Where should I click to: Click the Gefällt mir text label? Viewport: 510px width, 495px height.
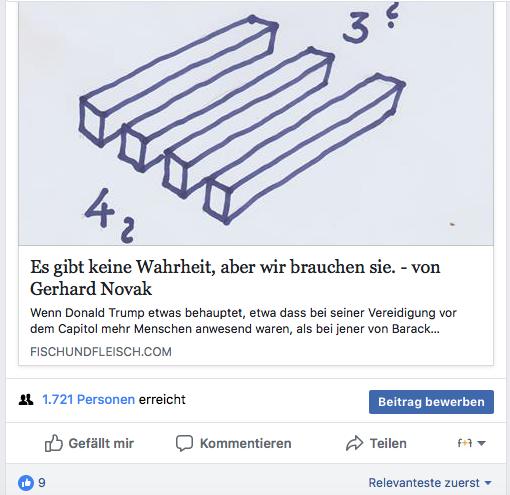pos(101,443)
